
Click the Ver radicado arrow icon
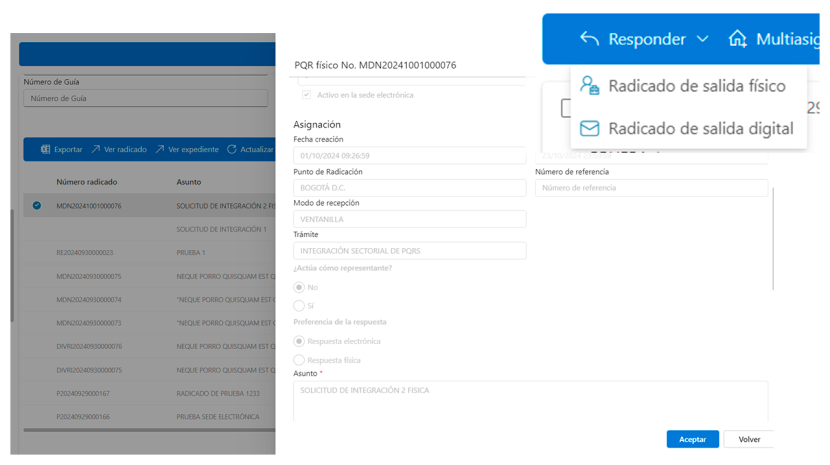tap(96, 149)
